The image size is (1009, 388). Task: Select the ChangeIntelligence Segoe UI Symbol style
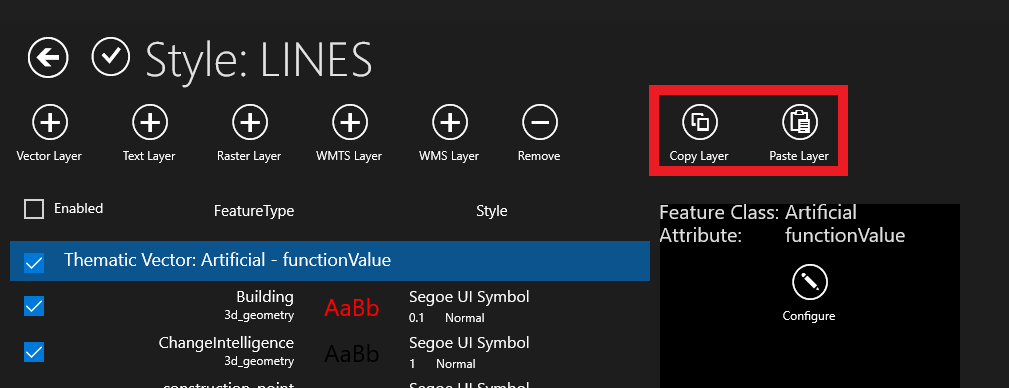tap(469, 343)
